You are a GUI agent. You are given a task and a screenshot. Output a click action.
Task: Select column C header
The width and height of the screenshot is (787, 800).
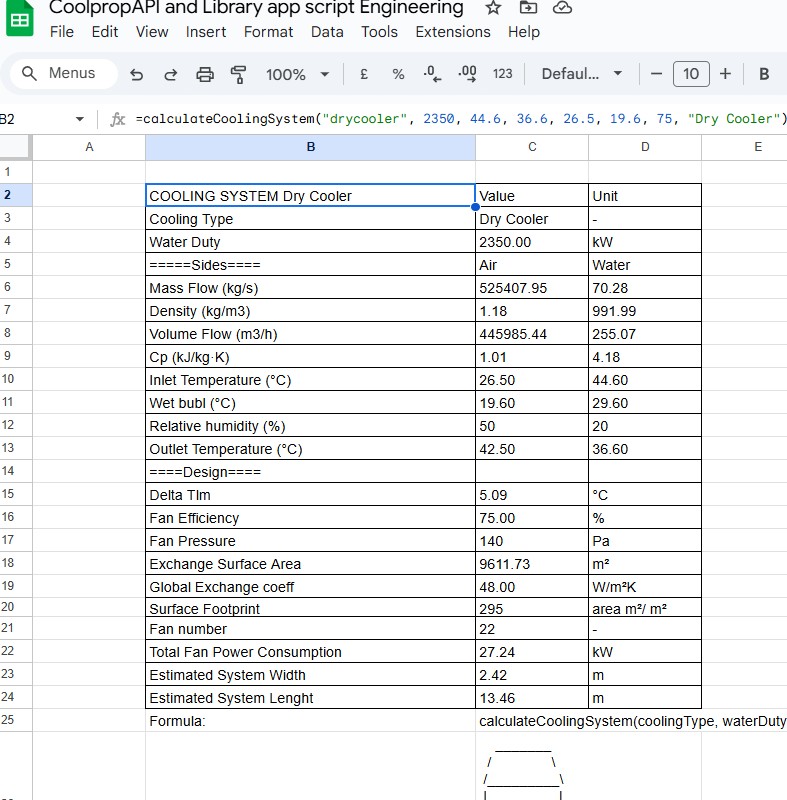[x=532, y=147]
